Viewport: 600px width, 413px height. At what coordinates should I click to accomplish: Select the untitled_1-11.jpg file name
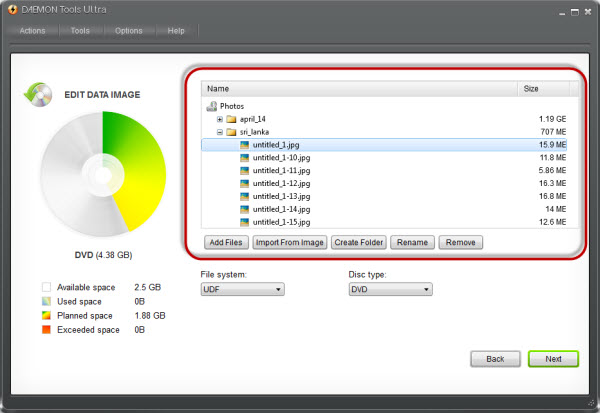click(281, 171)
